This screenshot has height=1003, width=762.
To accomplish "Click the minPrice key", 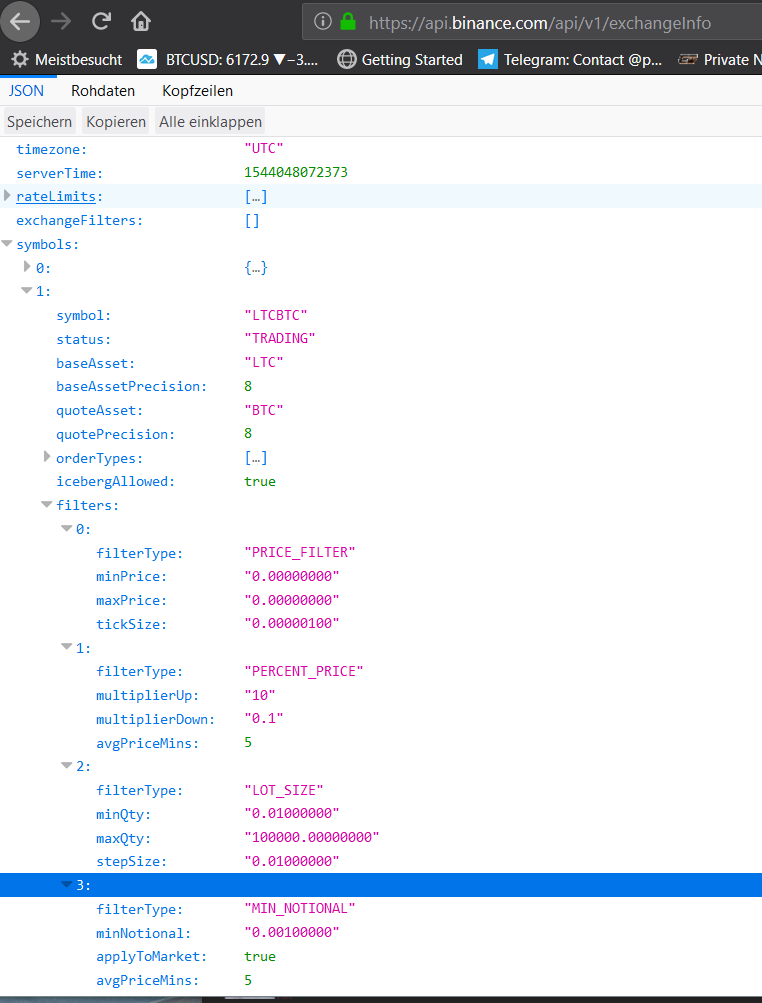I will (x=131, y=576).
